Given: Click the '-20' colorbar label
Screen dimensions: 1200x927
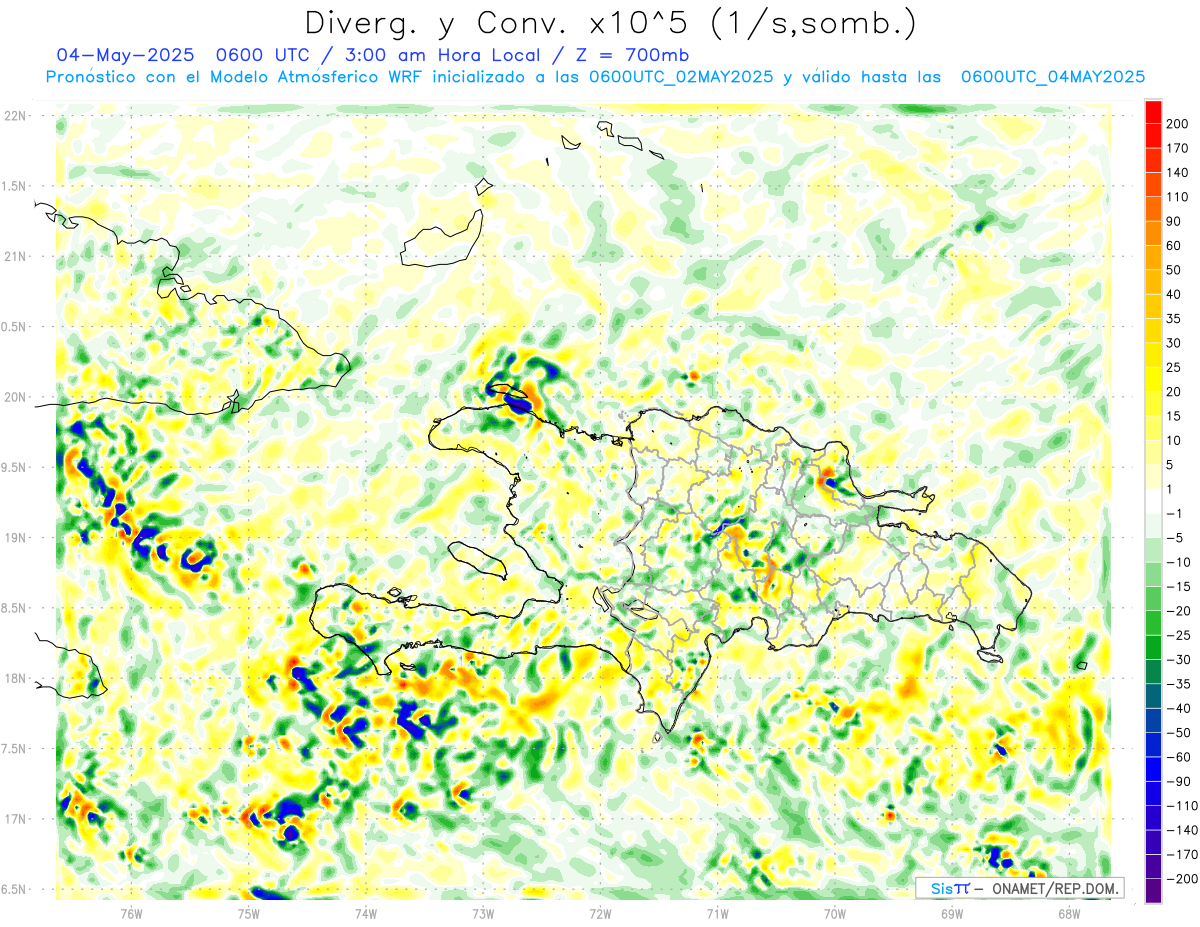Looking at the screenshot, I should coord(1179,611).
